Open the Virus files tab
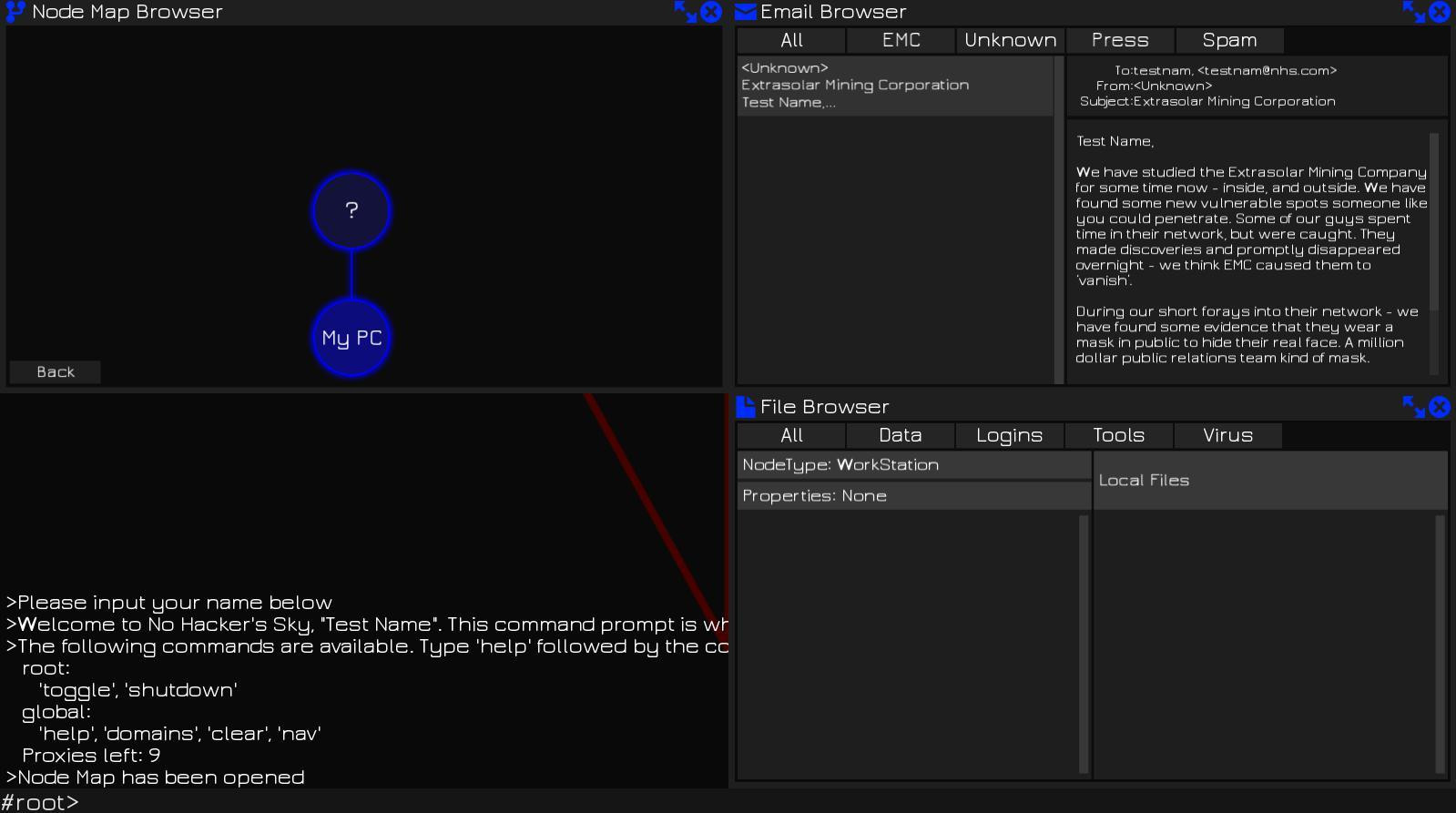This screenshot has height=813, width=1456. click(x=1228, y=435)
